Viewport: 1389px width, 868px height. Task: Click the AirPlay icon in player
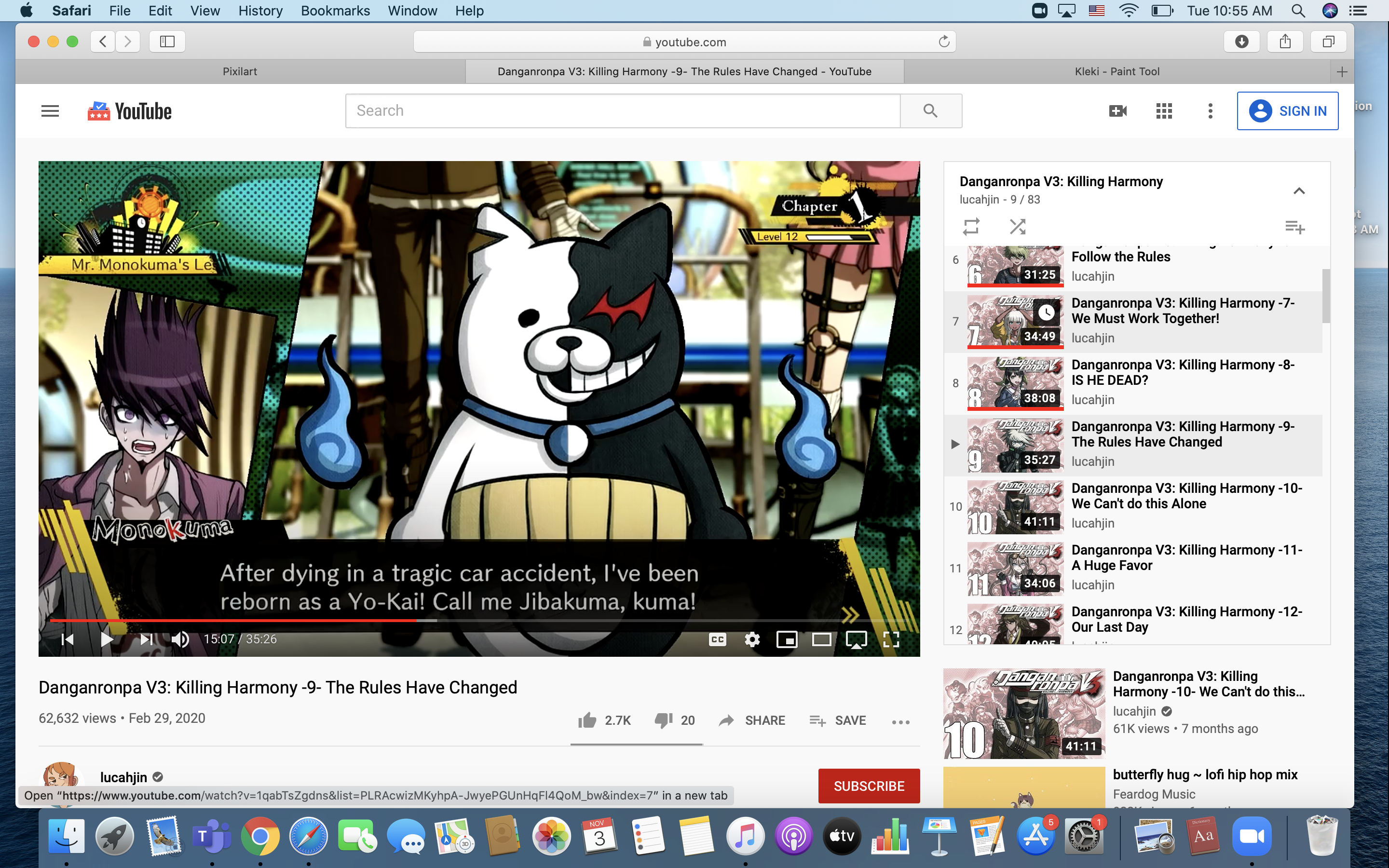pos(857,639)
